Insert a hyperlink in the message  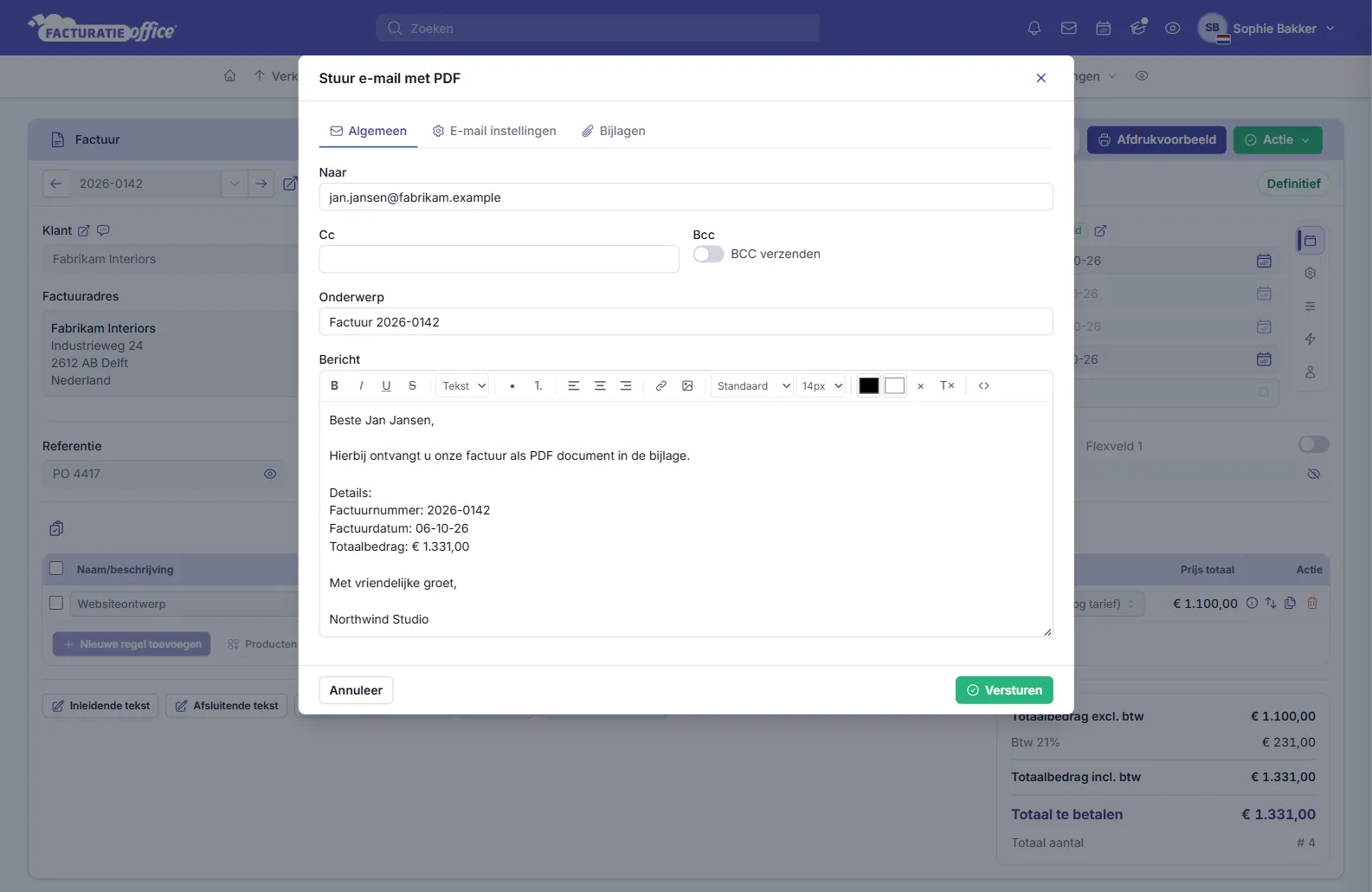tap(661, 386)
